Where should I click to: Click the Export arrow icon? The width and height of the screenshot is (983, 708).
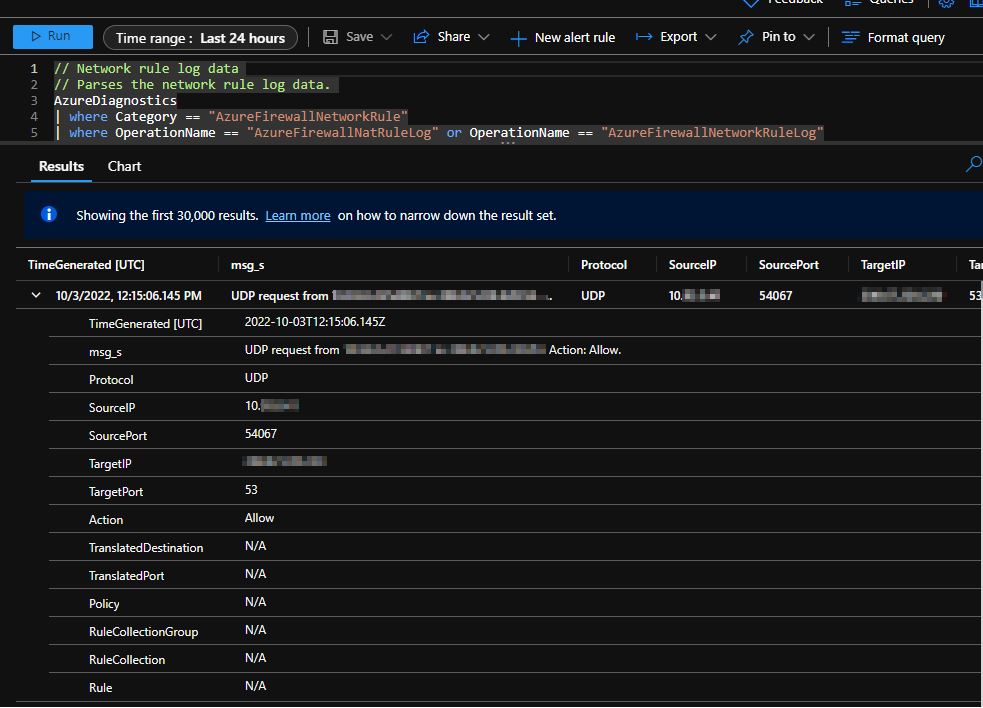click(x=643, y=37)
